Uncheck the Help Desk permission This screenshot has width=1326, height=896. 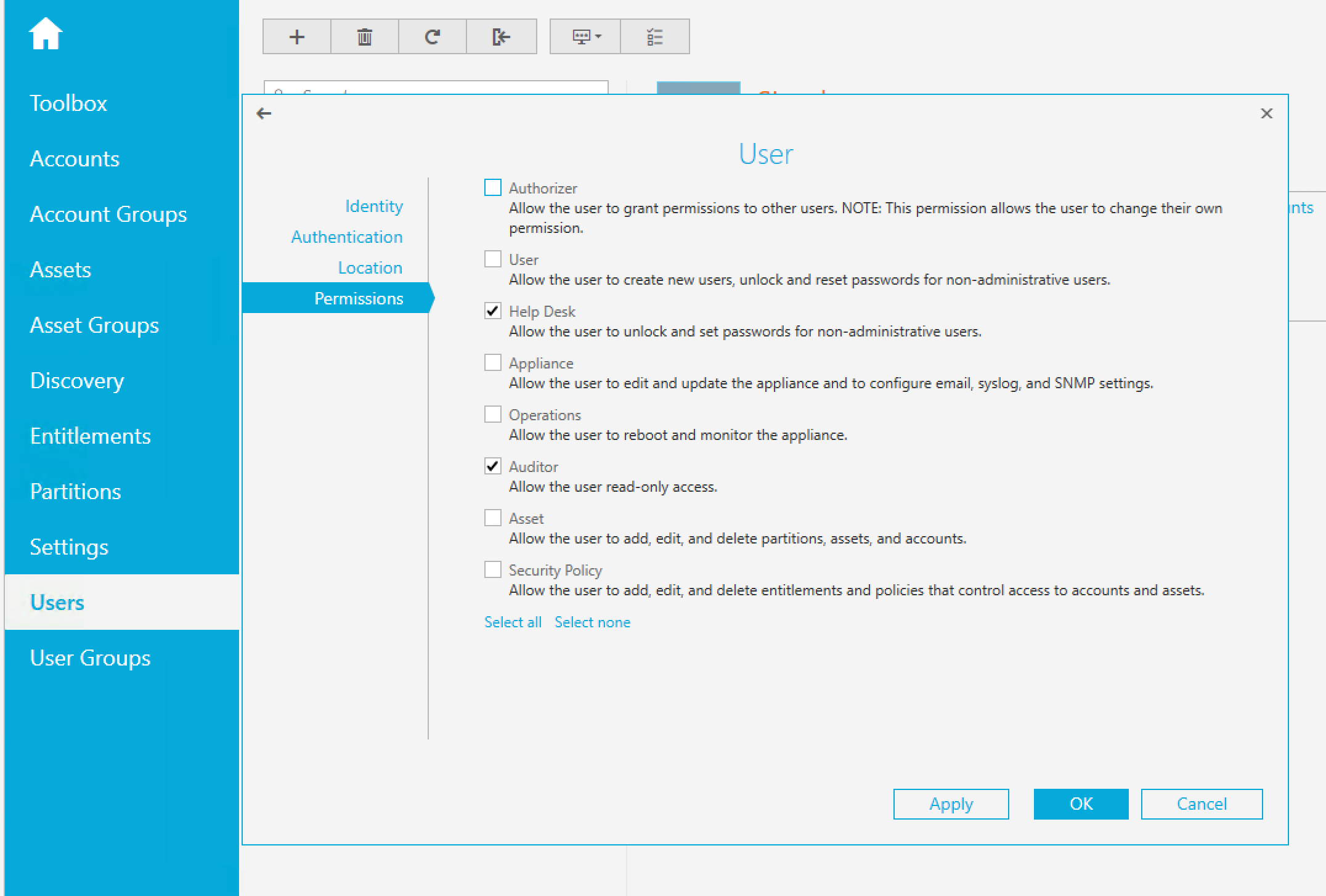(493, 311)
